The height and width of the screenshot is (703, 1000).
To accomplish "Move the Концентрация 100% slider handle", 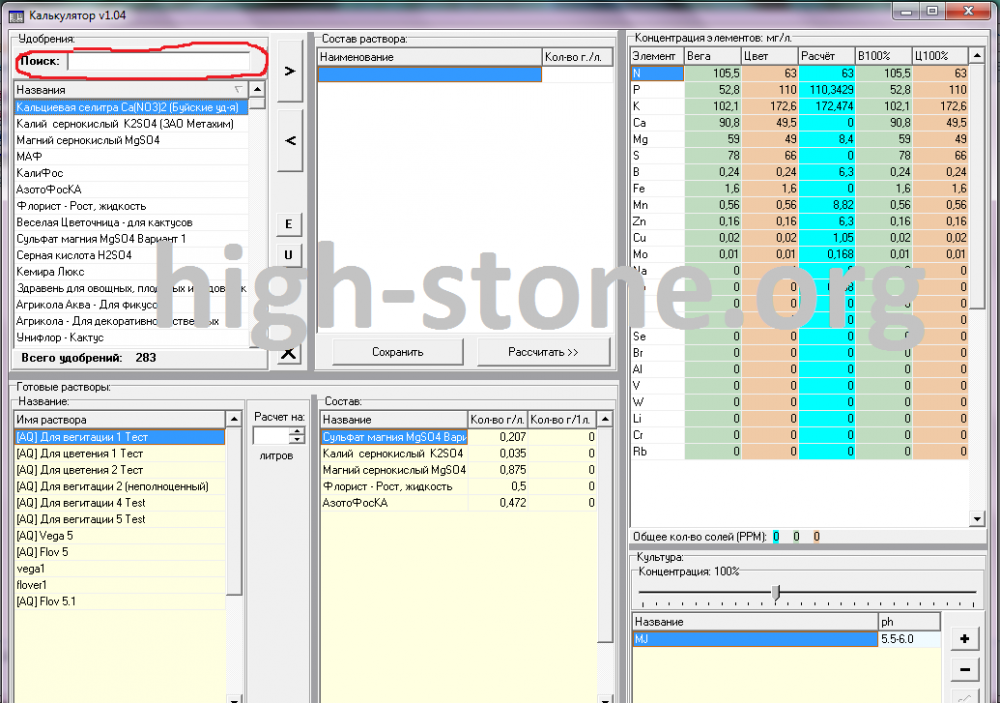I will click(x=776, y=593).
